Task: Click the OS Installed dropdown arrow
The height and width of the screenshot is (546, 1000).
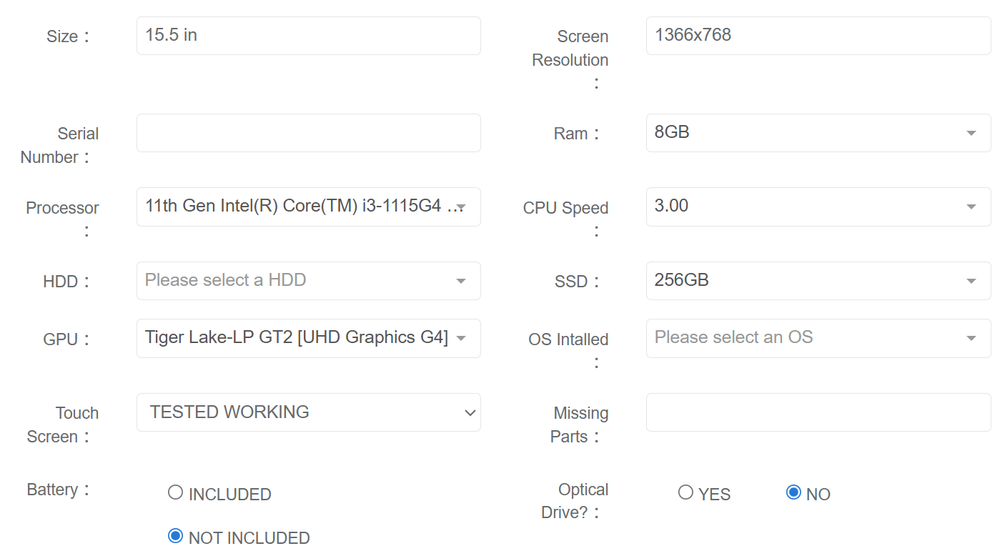Action: (971, 339)
